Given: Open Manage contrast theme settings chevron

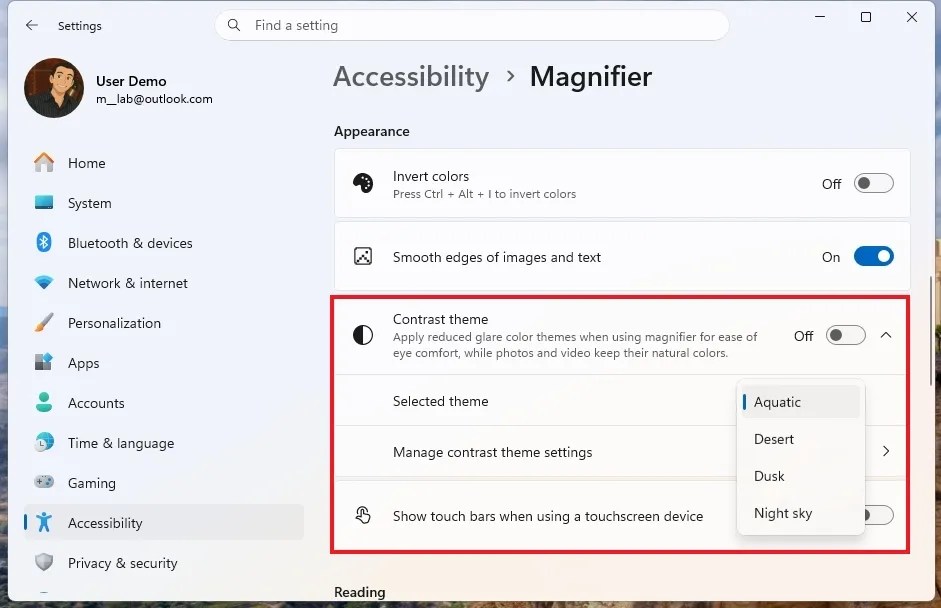Looking at the screenshot, I should [886, 451].
